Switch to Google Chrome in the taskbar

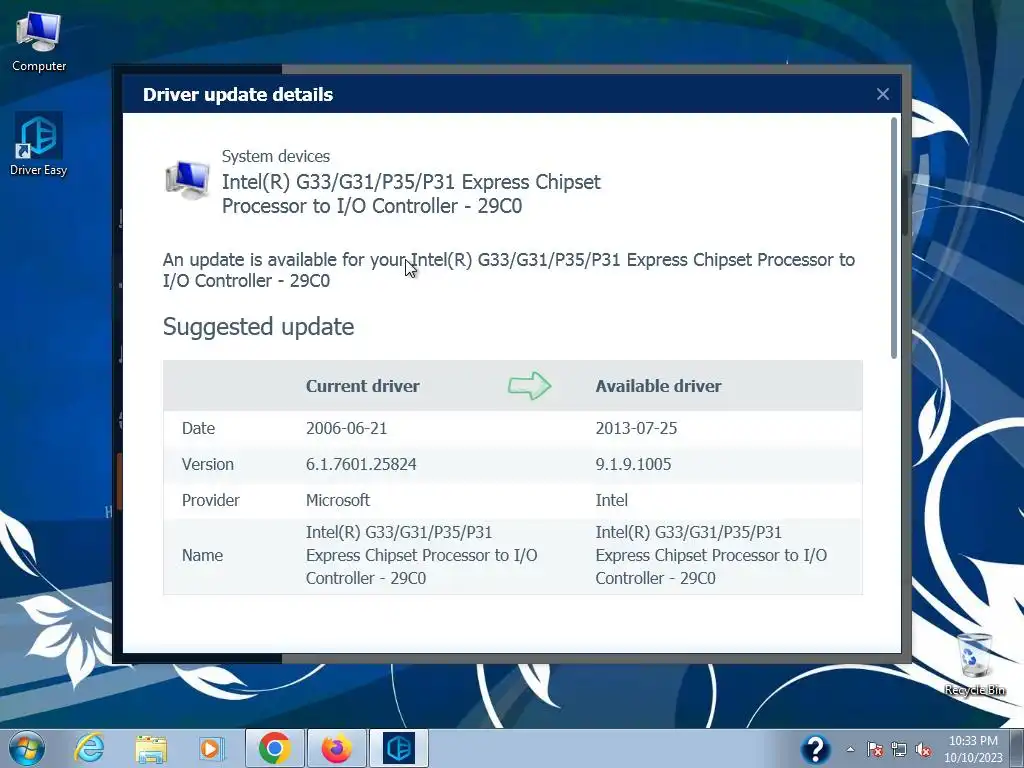pyautogui.click(x=274, y=748)
